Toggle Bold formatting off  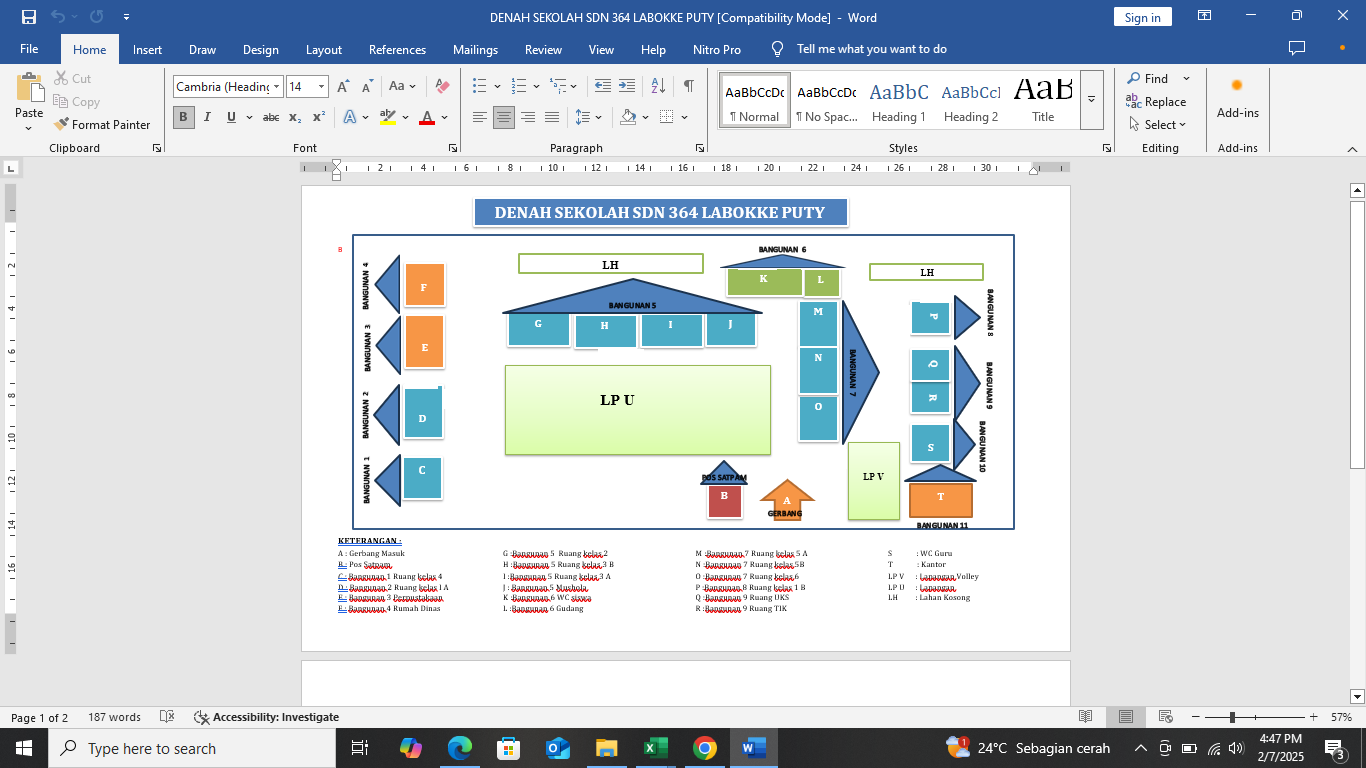[x=184, y=117]
